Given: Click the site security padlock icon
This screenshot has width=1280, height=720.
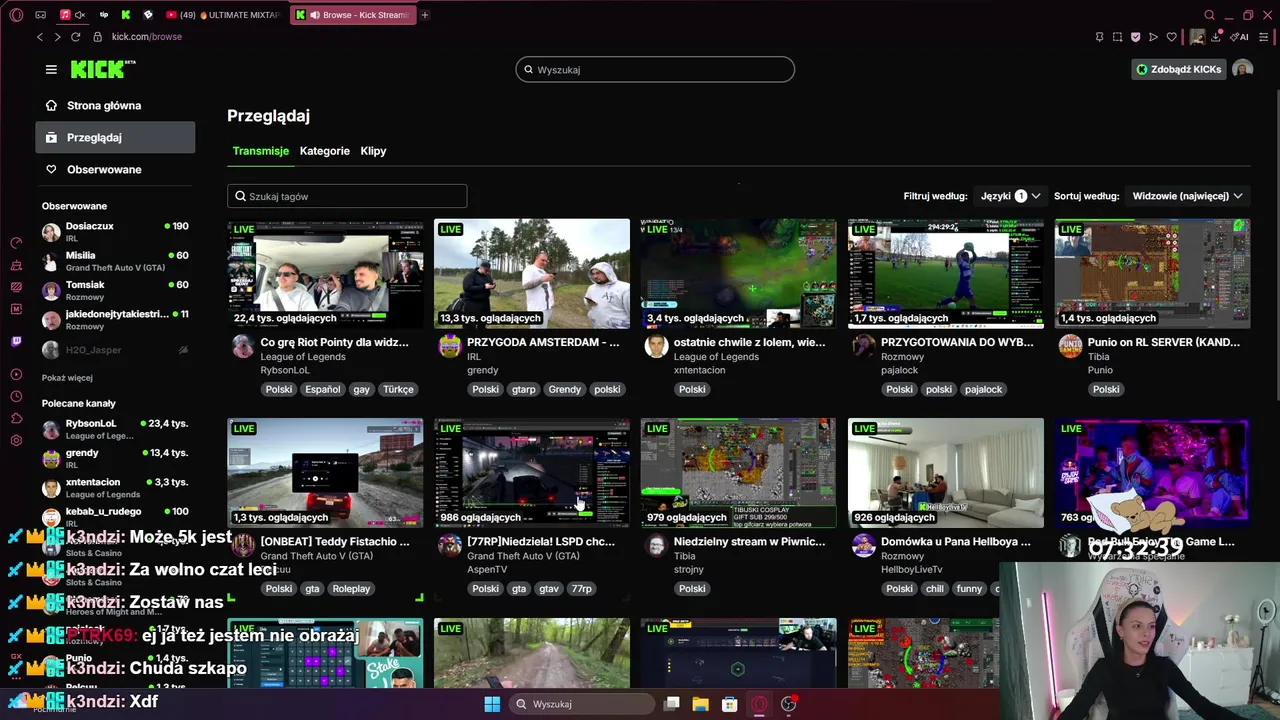Looking at the screenshot, I should (97, 37).
